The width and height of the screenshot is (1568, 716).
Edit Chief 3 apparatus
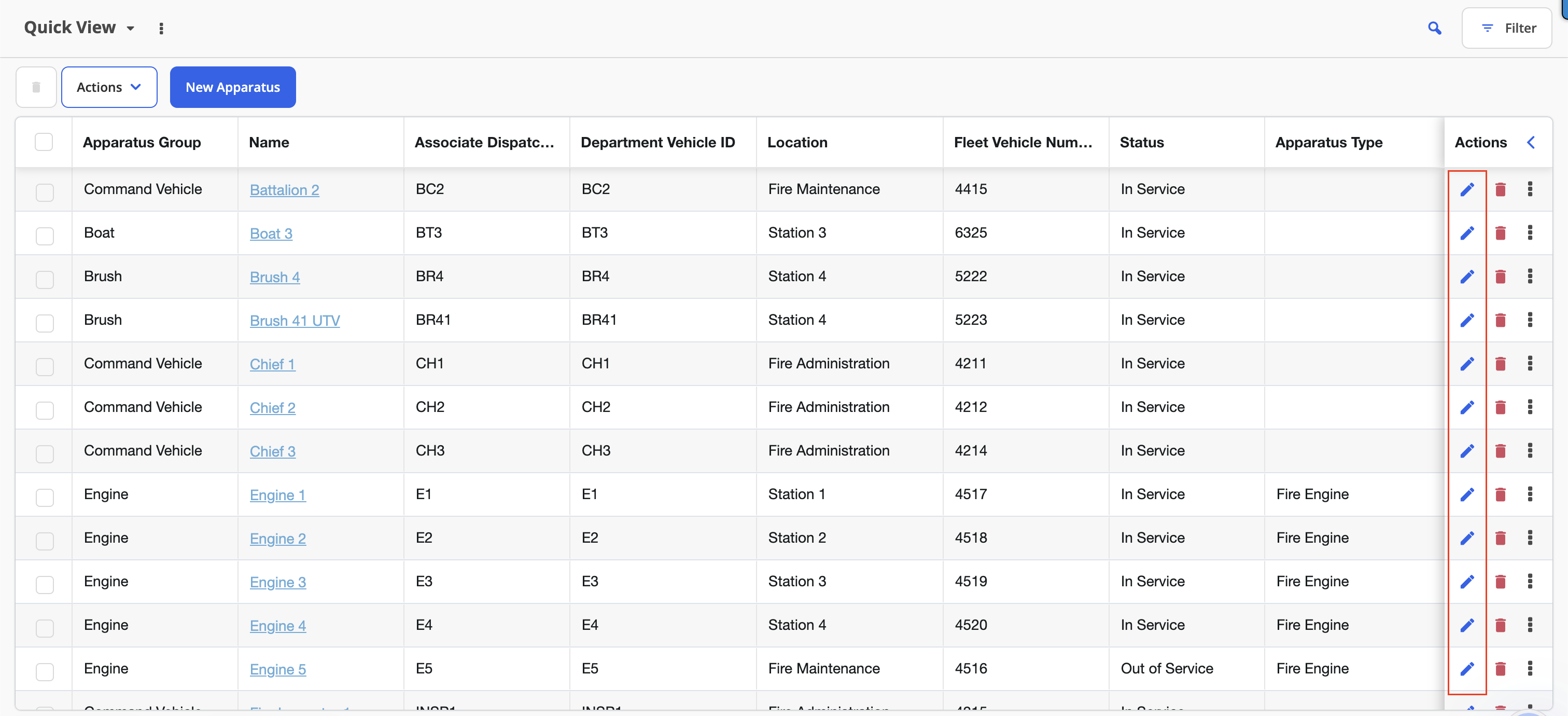coord(1467,450)
